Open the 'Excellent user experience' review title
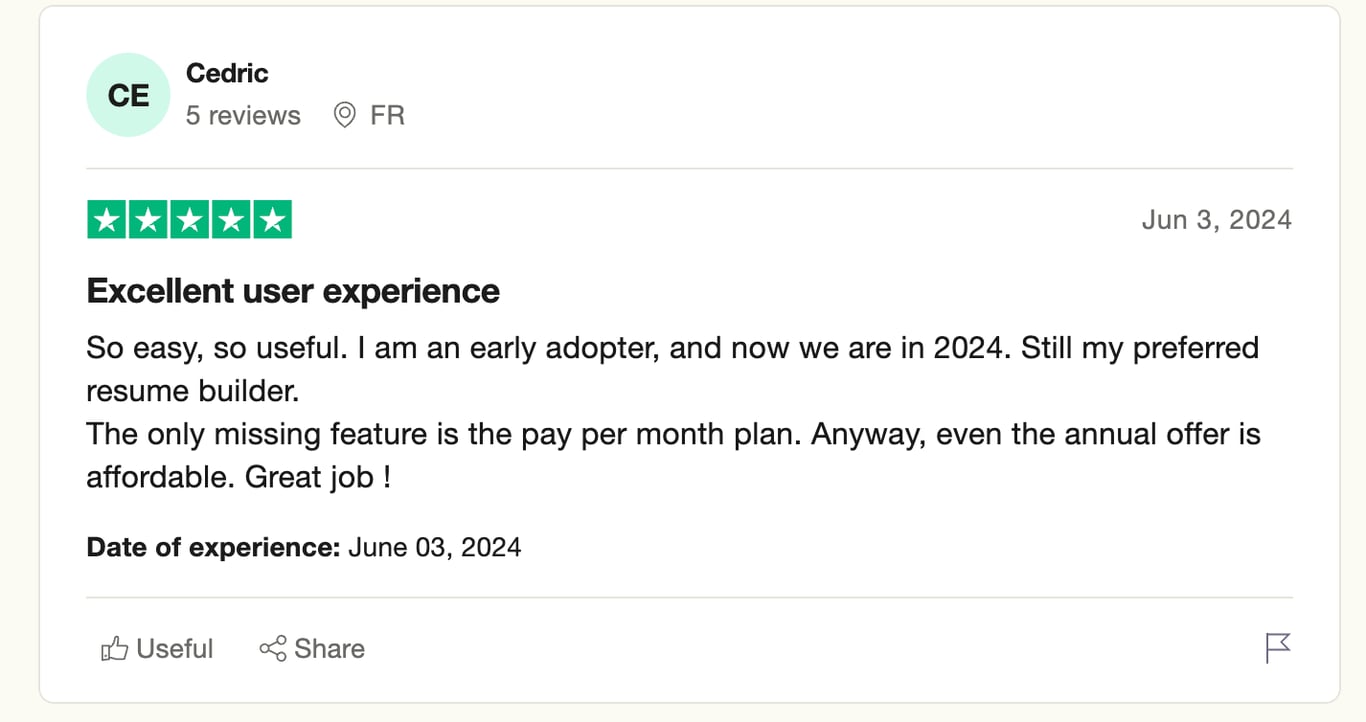This screenshot has width=1366, height=722. [x=293, y=291]
